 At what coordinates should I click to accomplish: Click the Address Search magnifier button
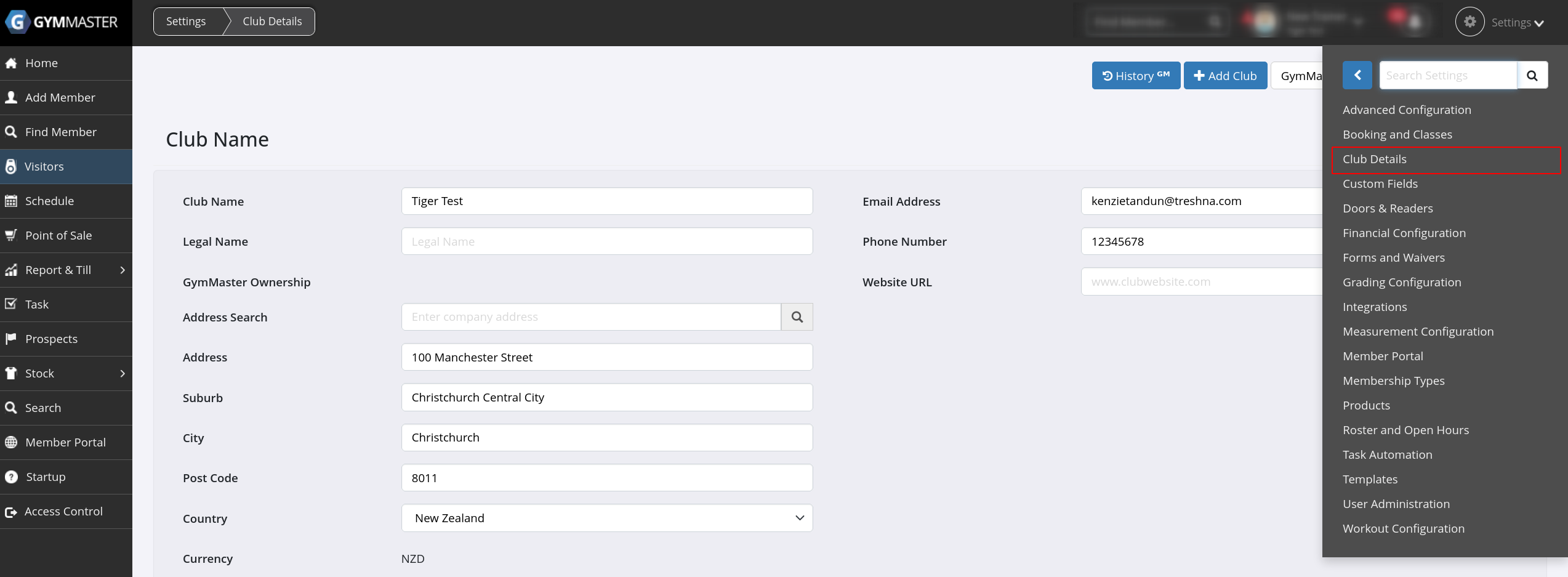tap(797, 317)
